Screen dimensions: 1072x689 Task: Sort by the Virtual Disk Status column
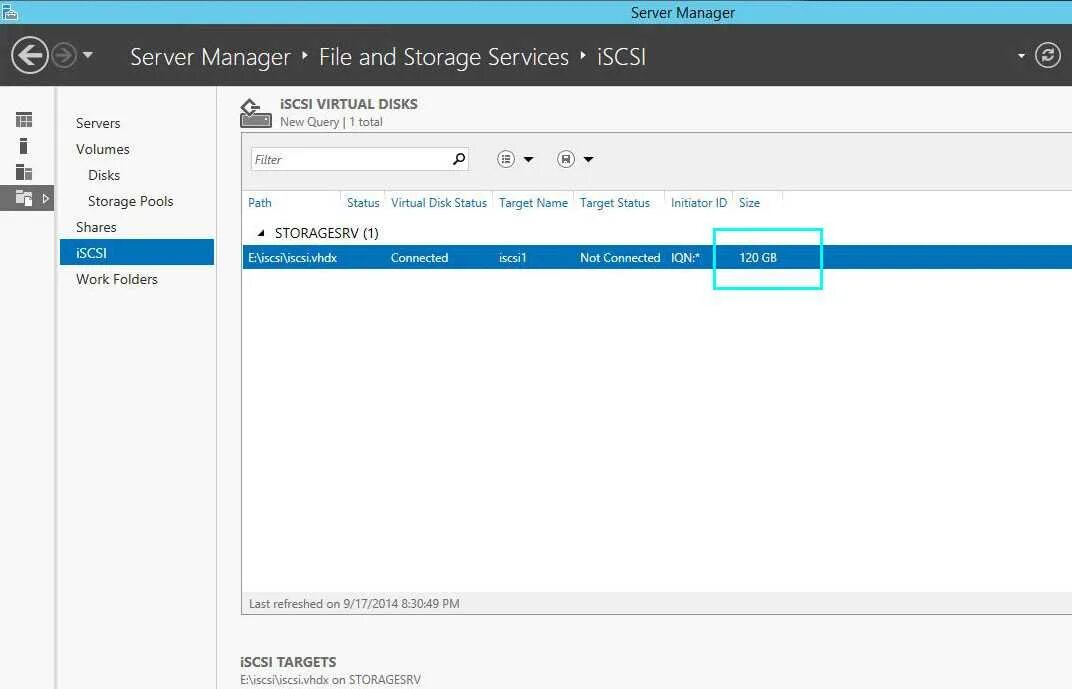(x=438, y=203)
